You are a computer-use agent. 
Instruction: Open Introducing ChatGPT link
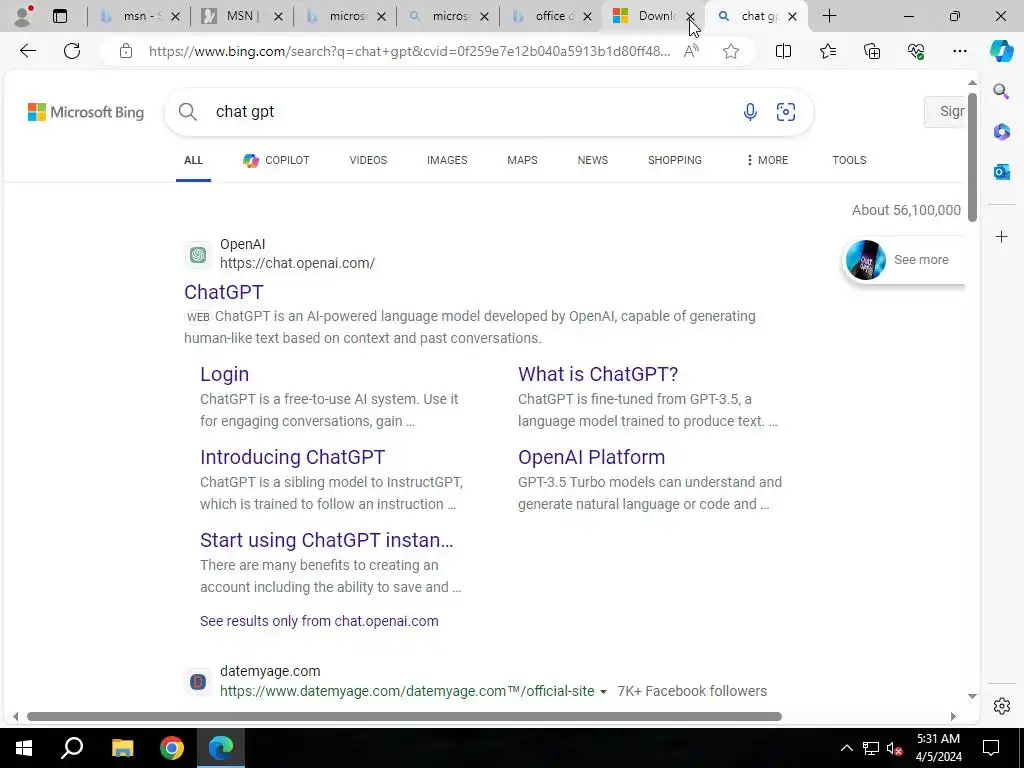click(x=293, y=457)
